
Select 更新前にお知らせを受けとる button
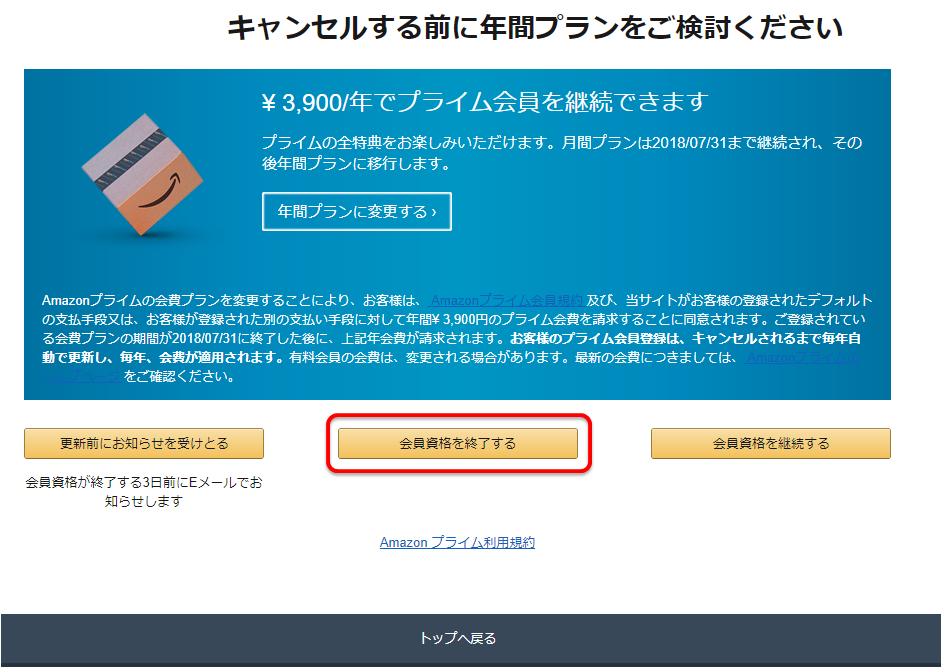[144, 443]
